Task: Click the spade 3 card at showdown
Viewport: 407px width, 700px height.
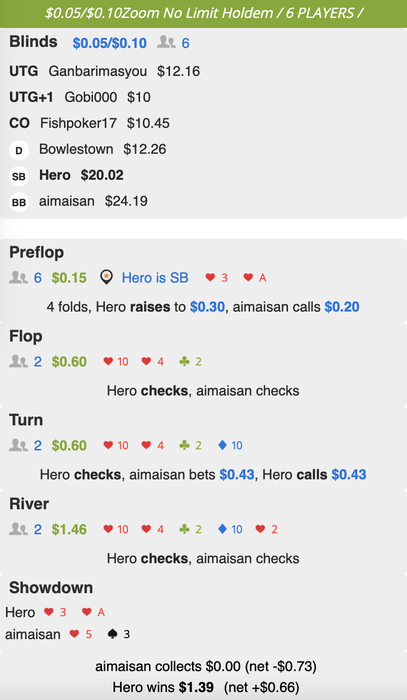Action: click(x=119, y=634)
